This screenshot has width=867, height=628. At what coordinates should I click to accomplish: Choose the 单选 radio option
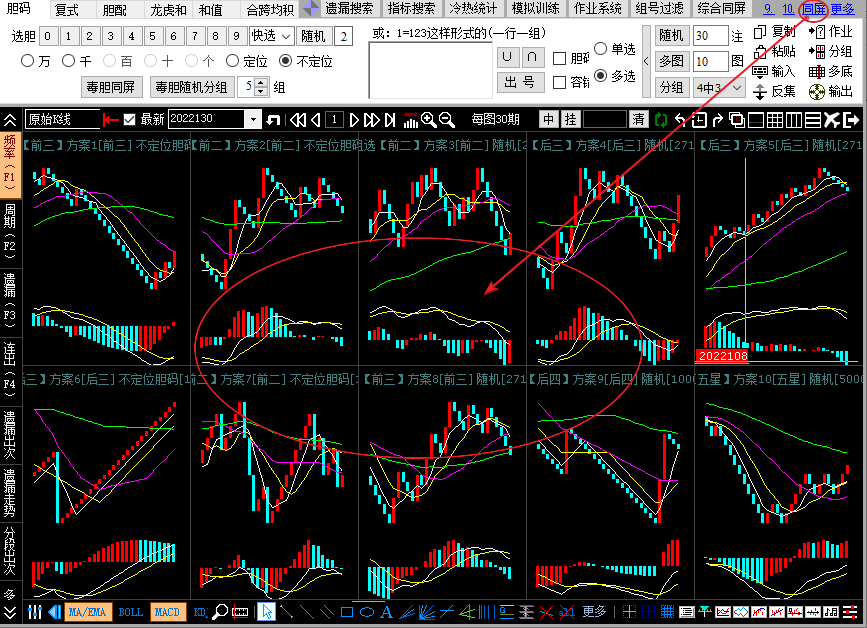point(601,49)
